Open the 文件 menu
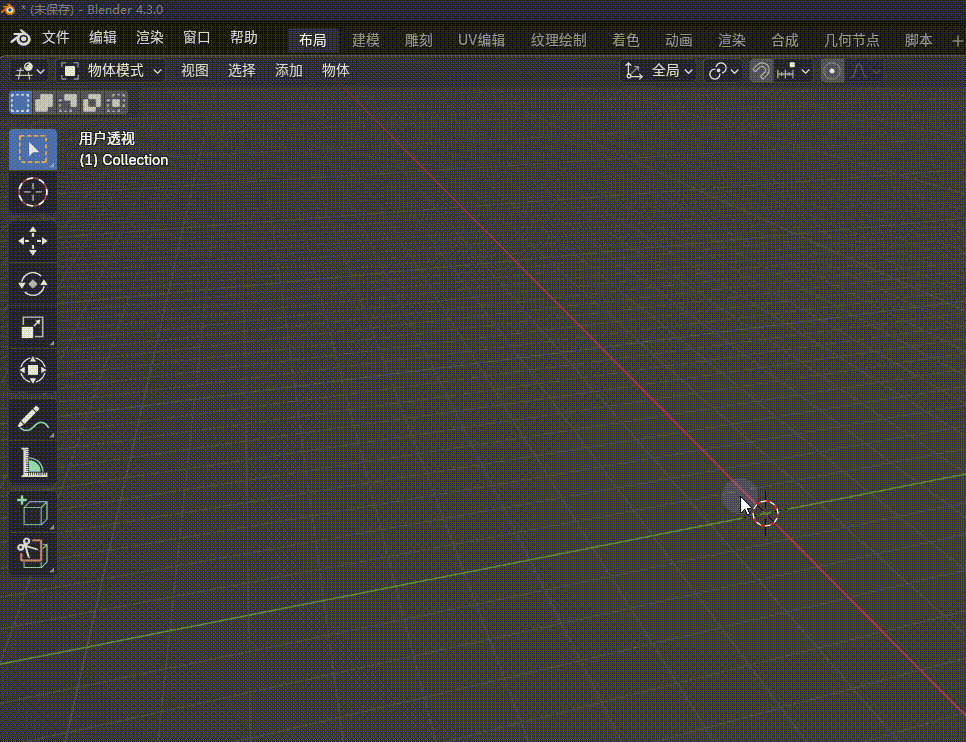 pyautogui.click(x=56, y=38)
